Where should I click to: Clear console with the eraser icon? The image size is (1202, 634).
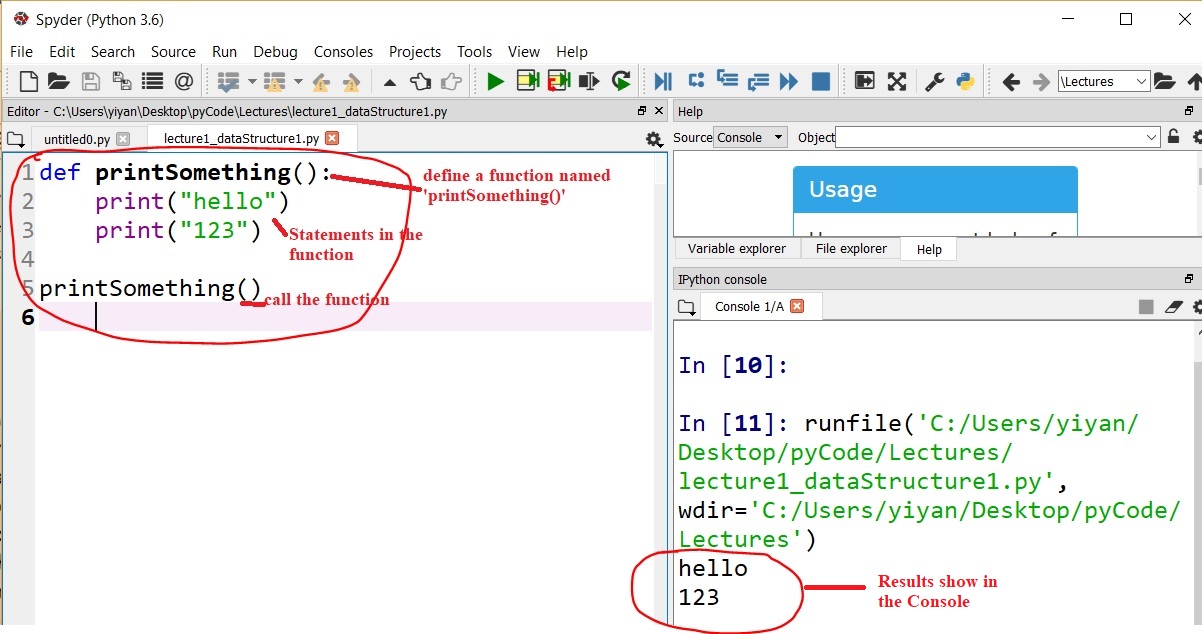1174,307
